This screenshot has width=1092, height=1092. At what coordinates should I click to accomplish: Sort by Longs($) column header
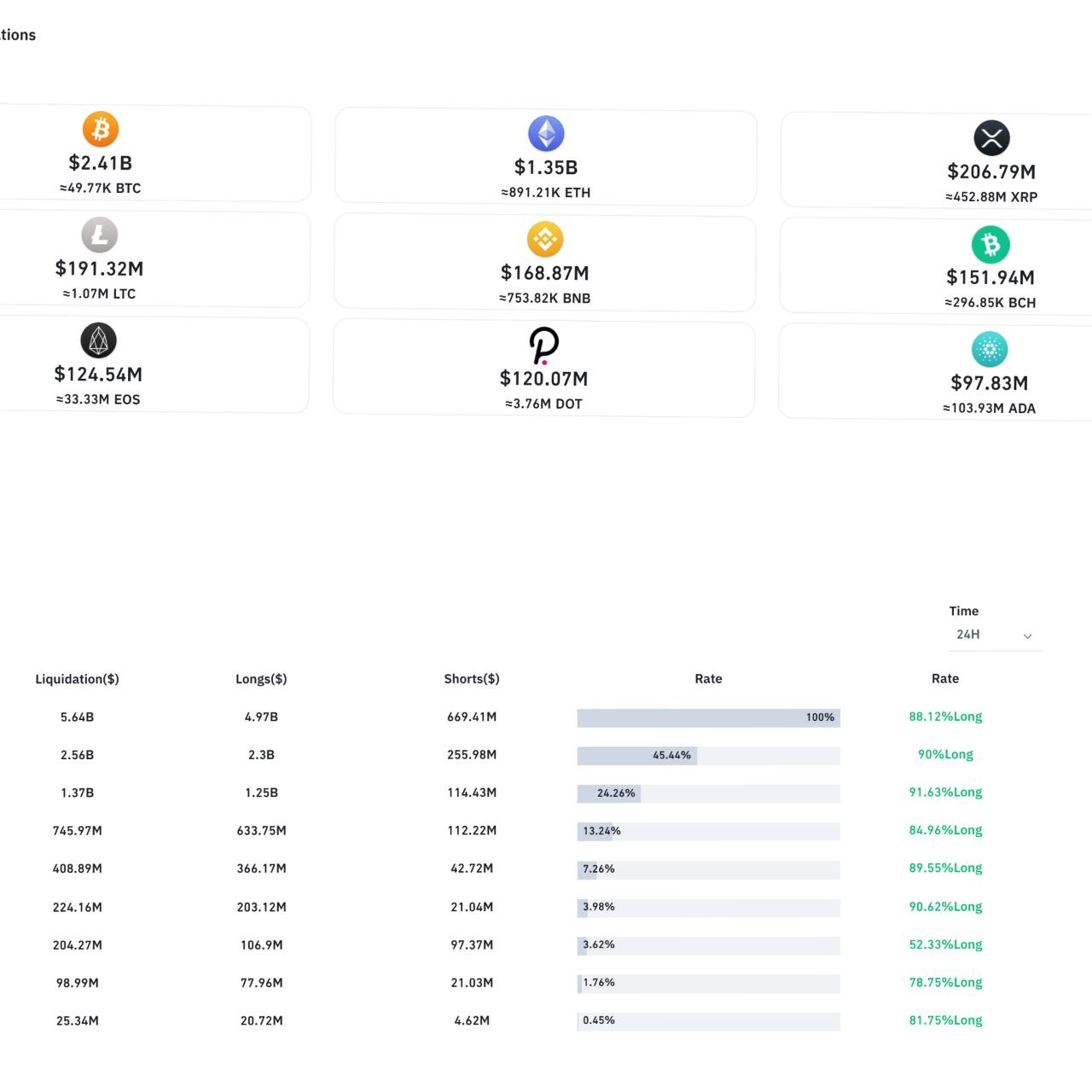(x=261, y=679)
